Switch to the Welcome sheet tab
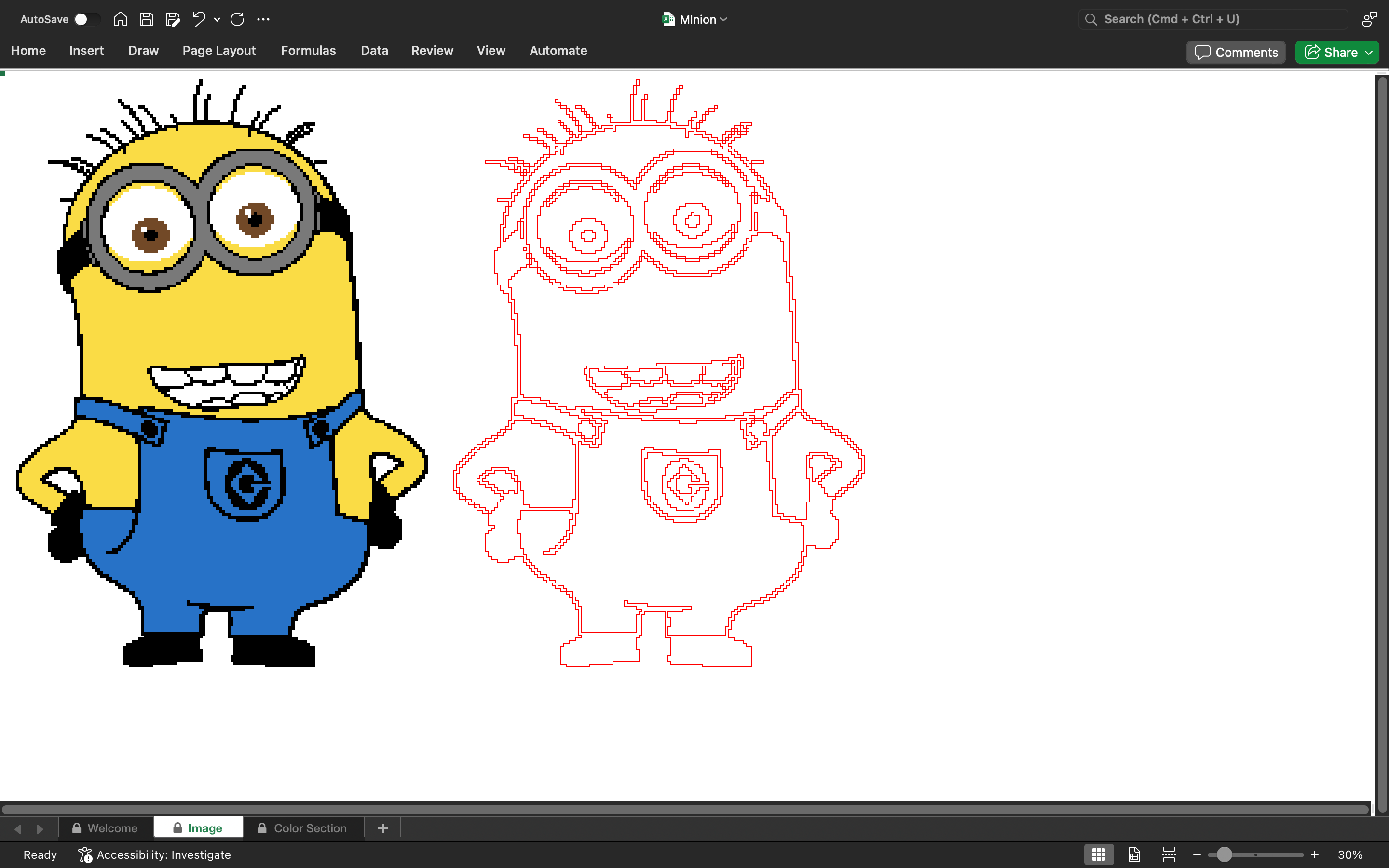The width and height of the screenshot is (1389, 868). [105, 828]
